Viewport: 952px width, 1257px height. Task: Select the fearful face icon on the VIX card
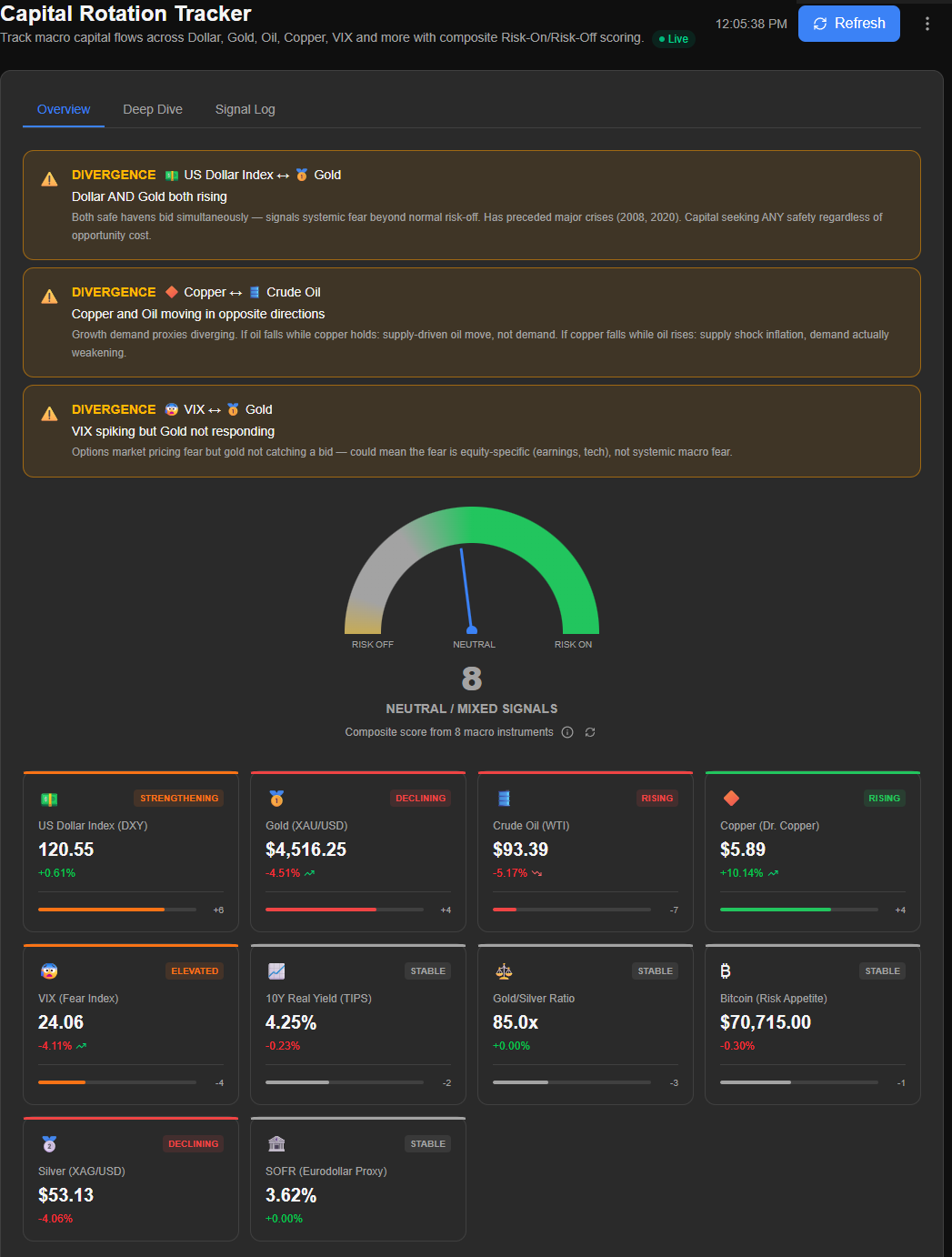[x=48, y=970]
